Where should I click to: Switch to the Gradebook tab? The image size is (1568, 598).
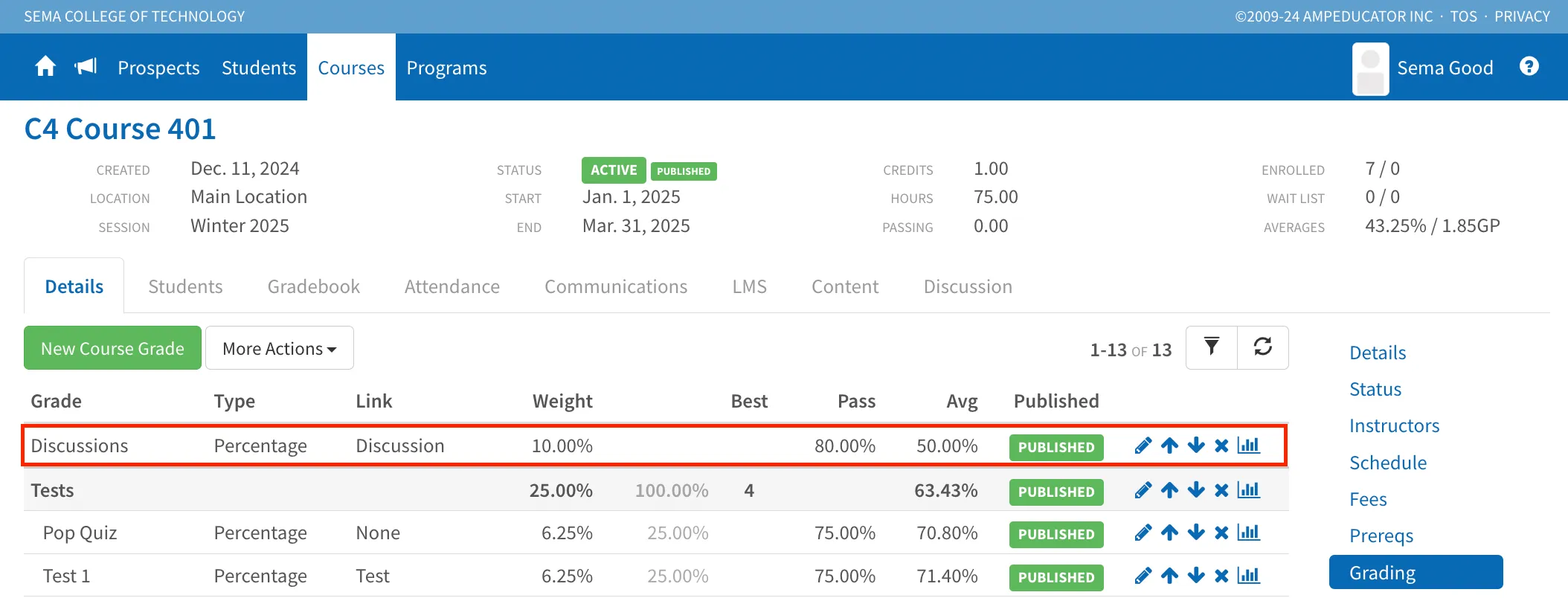[314, 286]
